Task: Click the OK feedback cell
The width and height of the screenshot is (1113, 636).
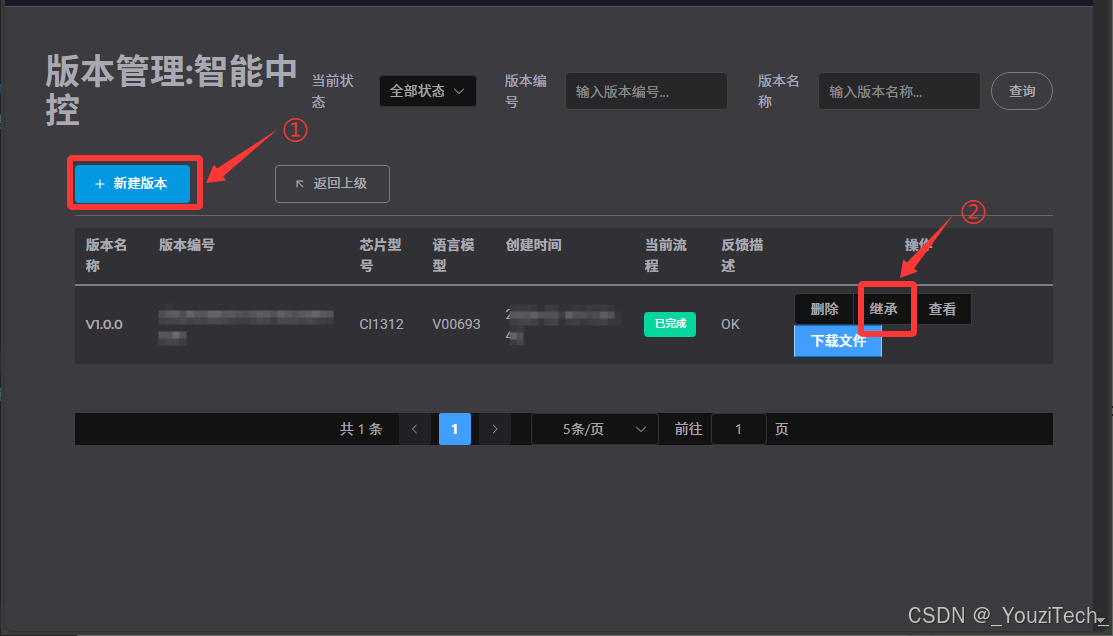Action: point(730,324)
